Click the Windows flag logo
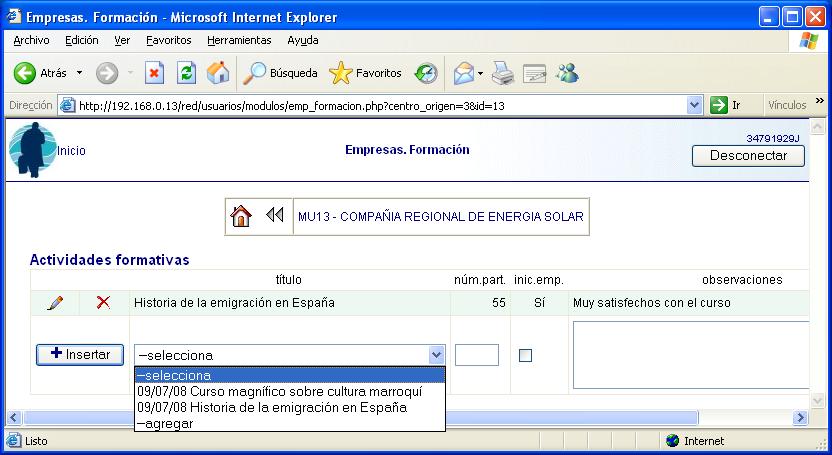The width and height of the screenshot is (832, 455). point(809,41)
